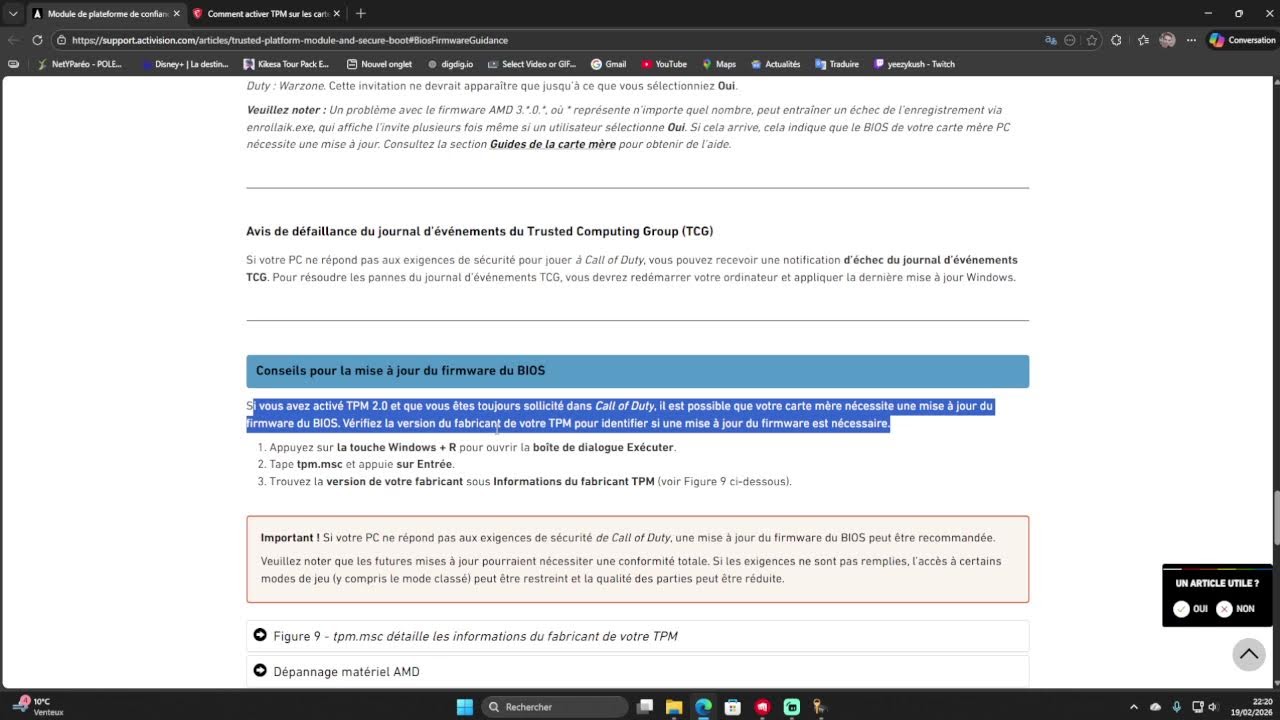1280x720 pixels.
Task: Open Microsoft Edge from the taskbar
Action: point(703,707)
